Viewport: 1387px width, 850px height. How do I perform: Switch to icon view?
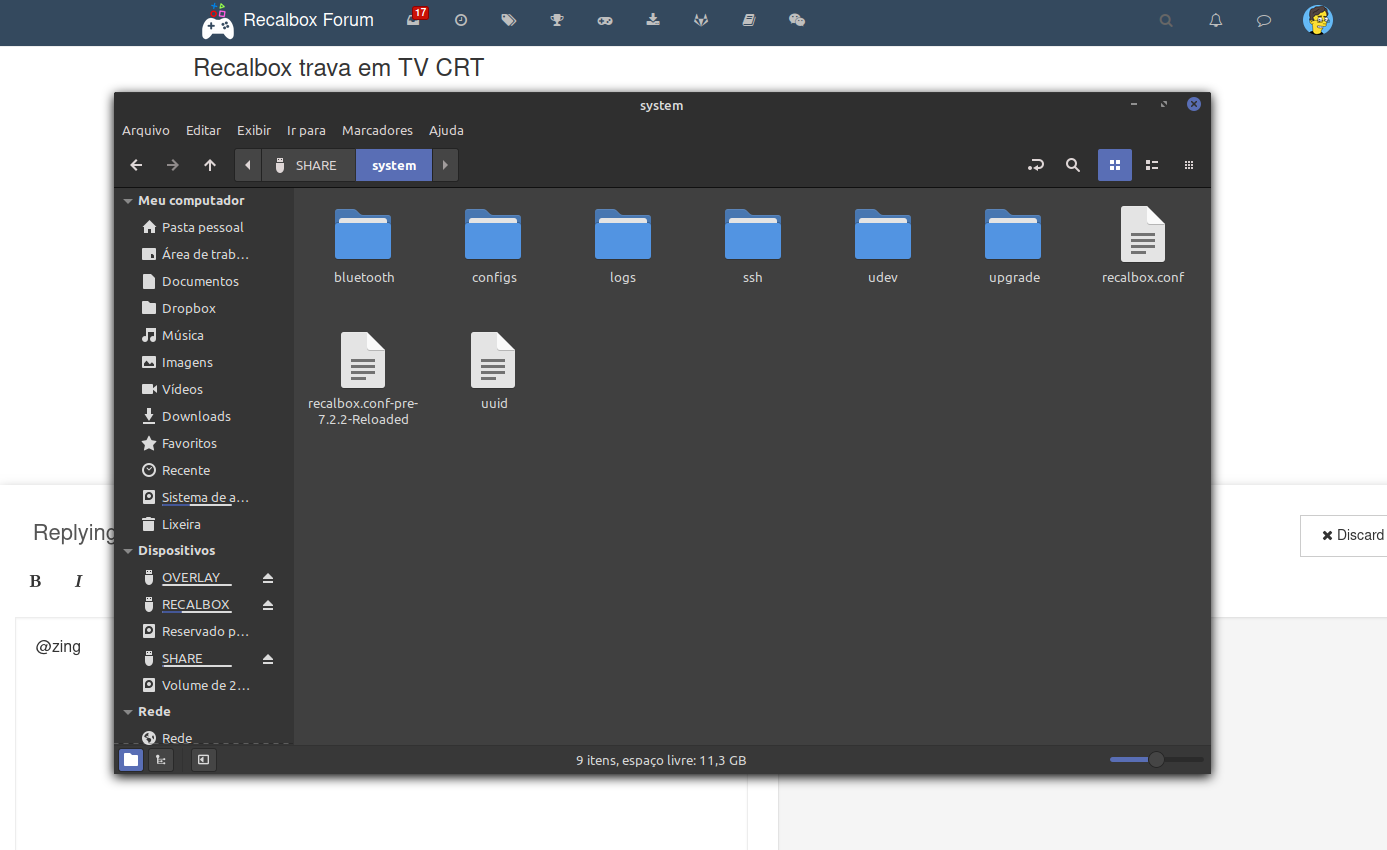[x=1115, y=165]
